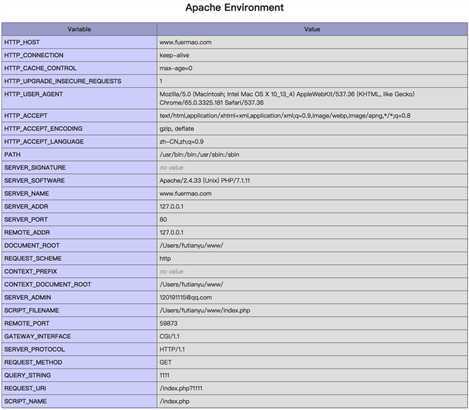Click the "Apache Environment" heading
Image resolution: width=469 pixels, height=410 pixels.
tap(234, 7)
